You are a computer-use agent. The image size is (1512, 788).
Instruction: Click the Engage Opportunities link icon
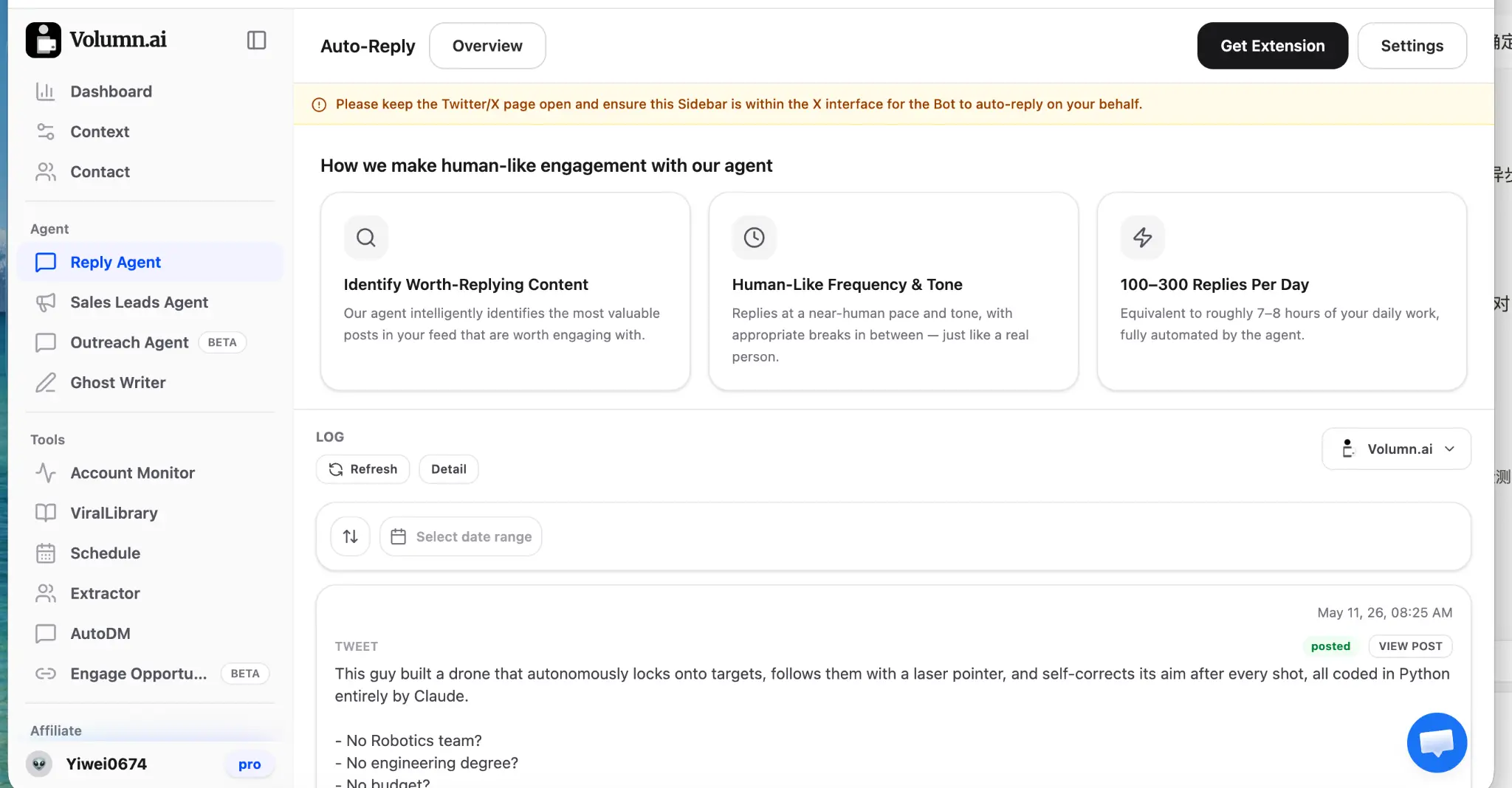pos(46,674)
